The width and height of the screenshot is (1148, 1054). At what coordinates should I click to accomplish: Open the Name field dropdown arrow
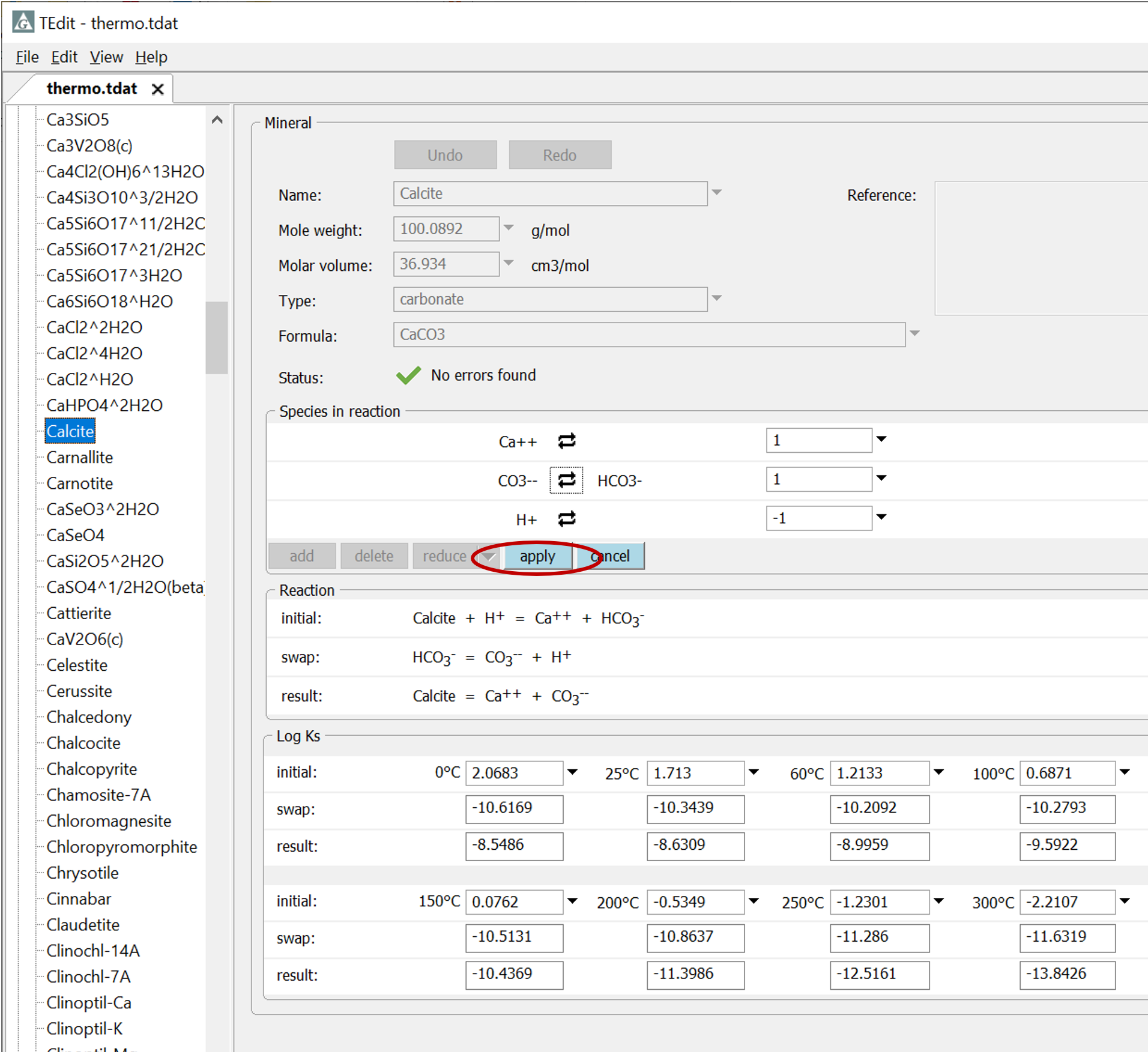coord(717,193)
